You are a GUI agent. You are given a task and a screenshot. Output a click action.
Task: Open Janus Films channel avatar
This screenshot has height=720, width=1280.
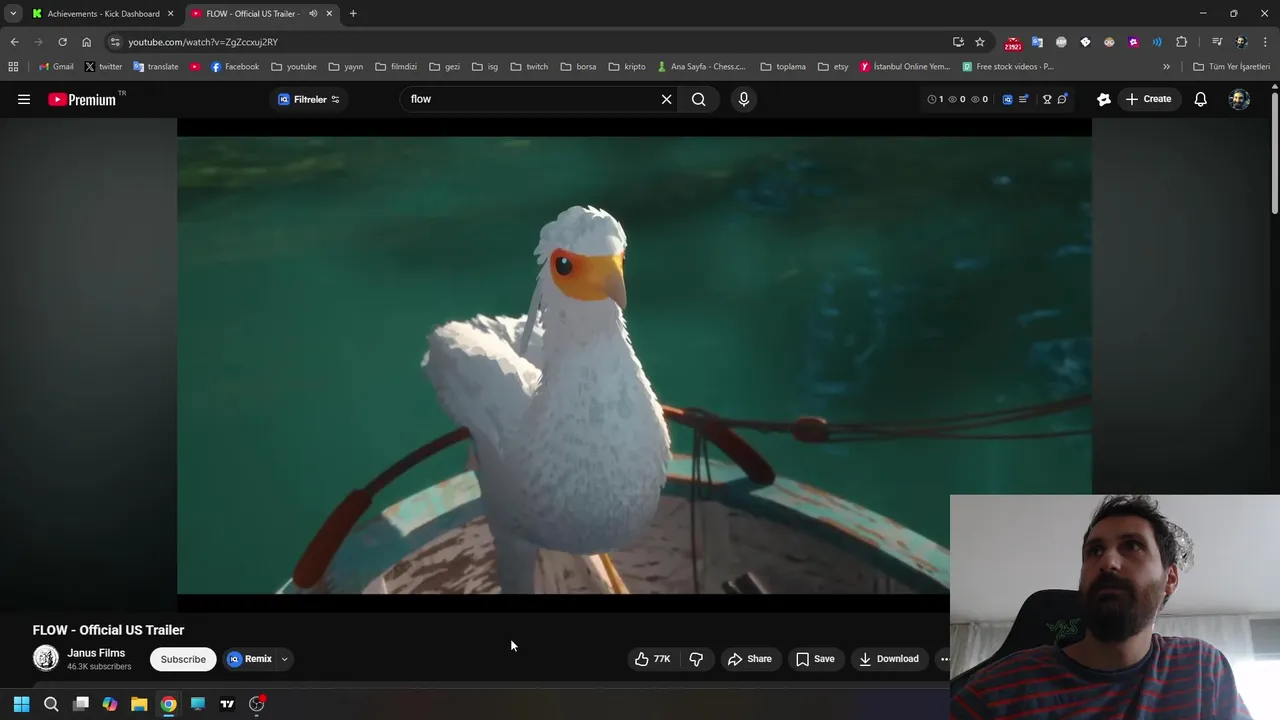46,658
